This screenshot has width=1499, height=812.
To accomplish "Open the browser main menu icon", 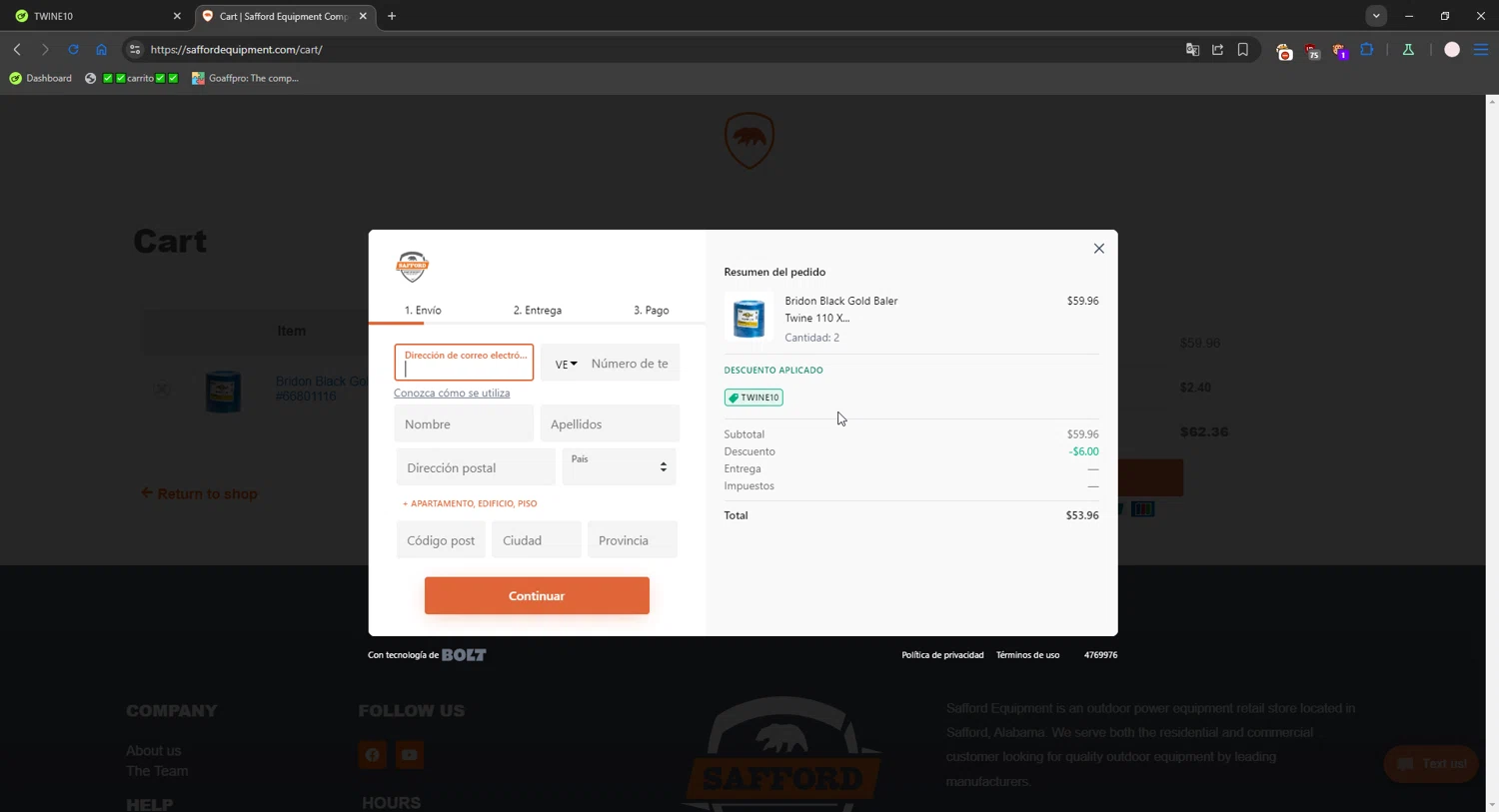I will 1481,49.
